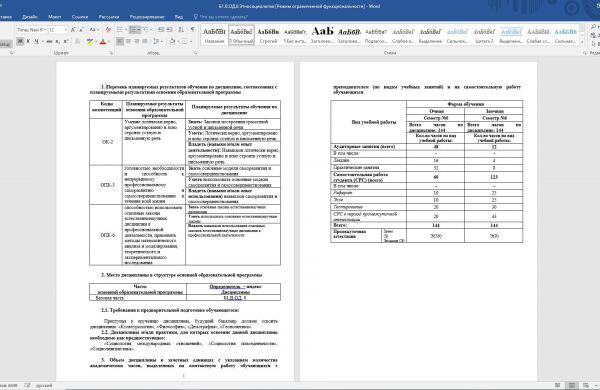Apply the Подзаголовок style
This screenshot has width=600, height=390.
click(376, 35)
